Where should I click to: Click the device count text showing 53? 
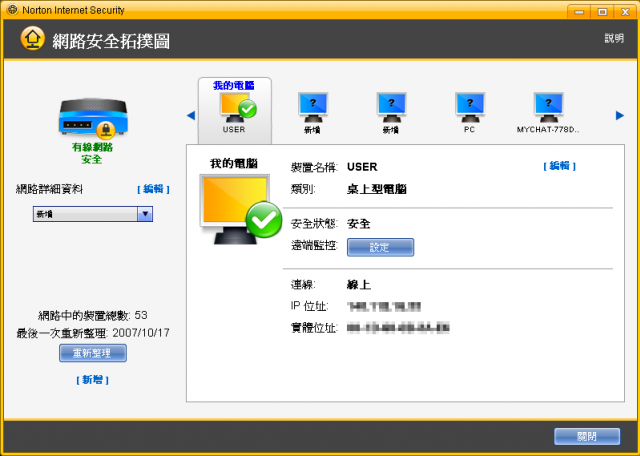93,316
